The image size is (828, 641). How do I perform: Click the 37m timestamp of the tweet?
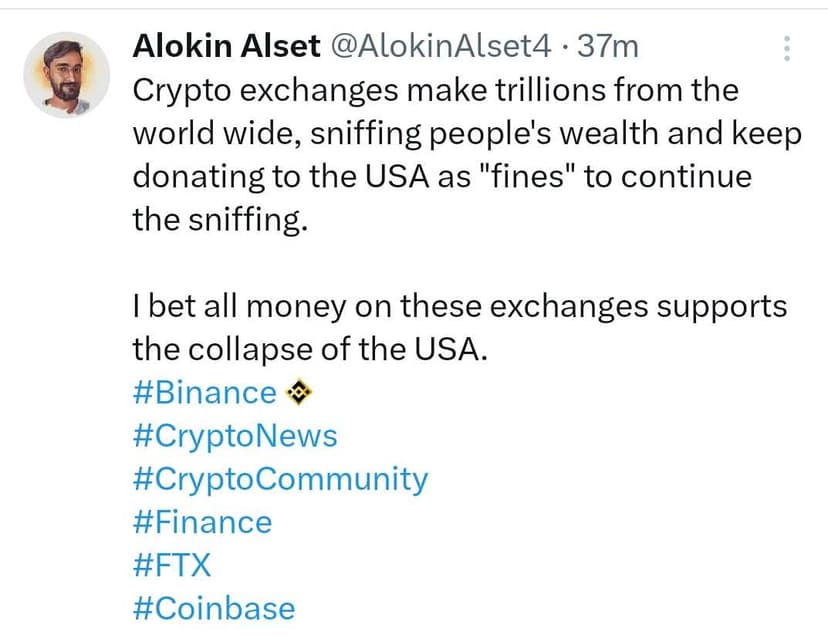[607, 46]
